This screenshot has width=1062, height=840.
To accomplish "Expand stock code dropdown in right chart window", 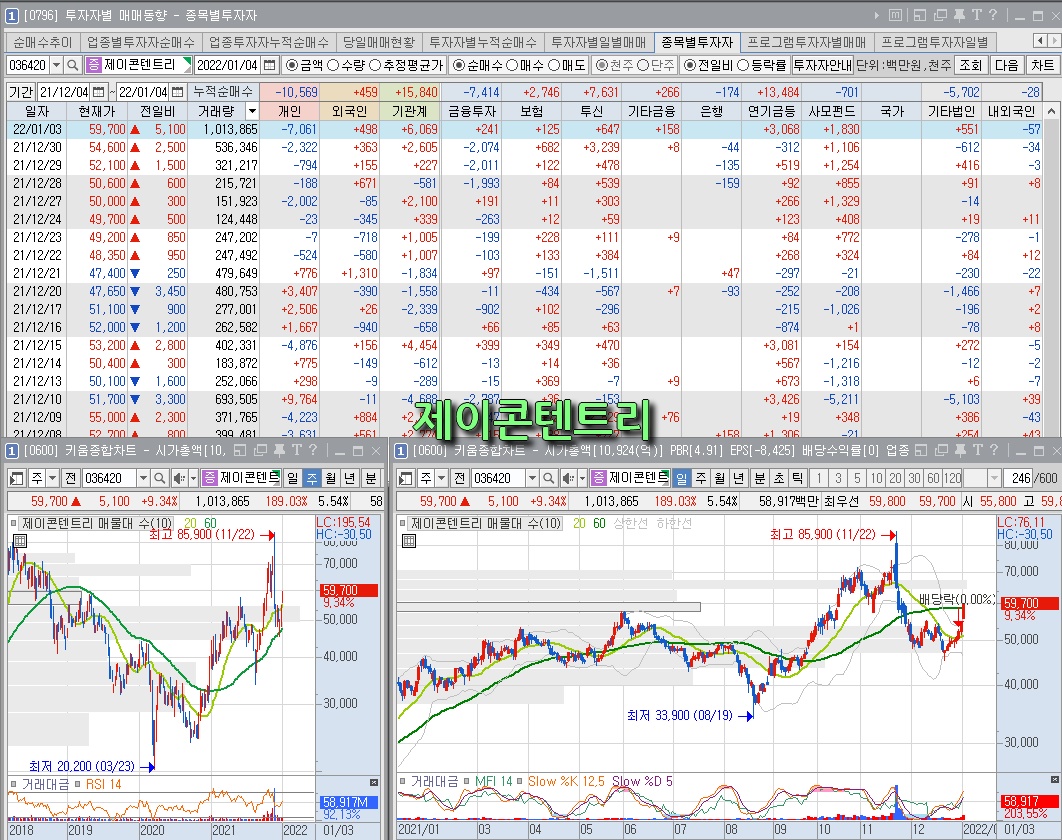I will (x=532, y=478).
